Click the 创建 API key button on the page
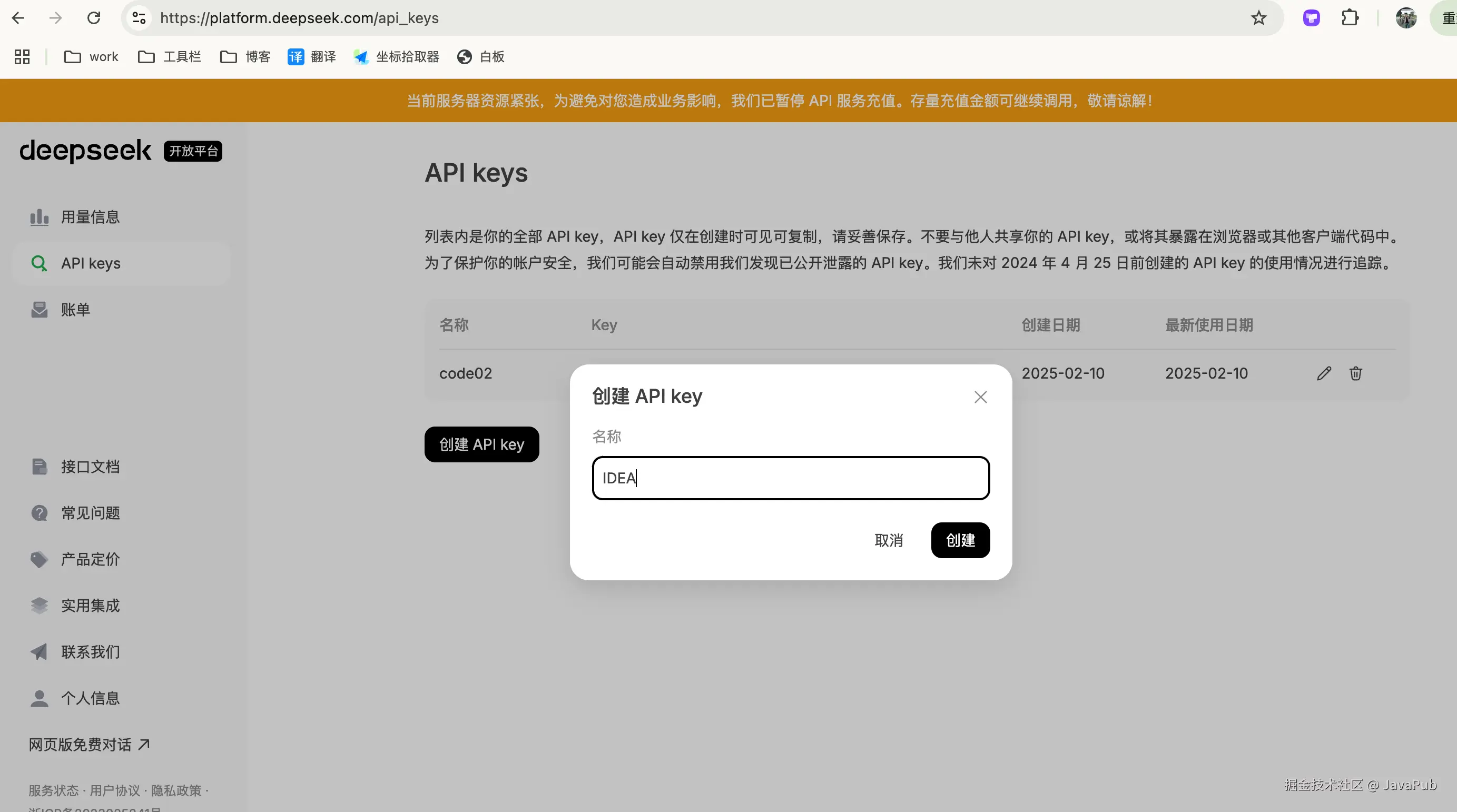1457x812 pixels. click(x=482, y=444)
